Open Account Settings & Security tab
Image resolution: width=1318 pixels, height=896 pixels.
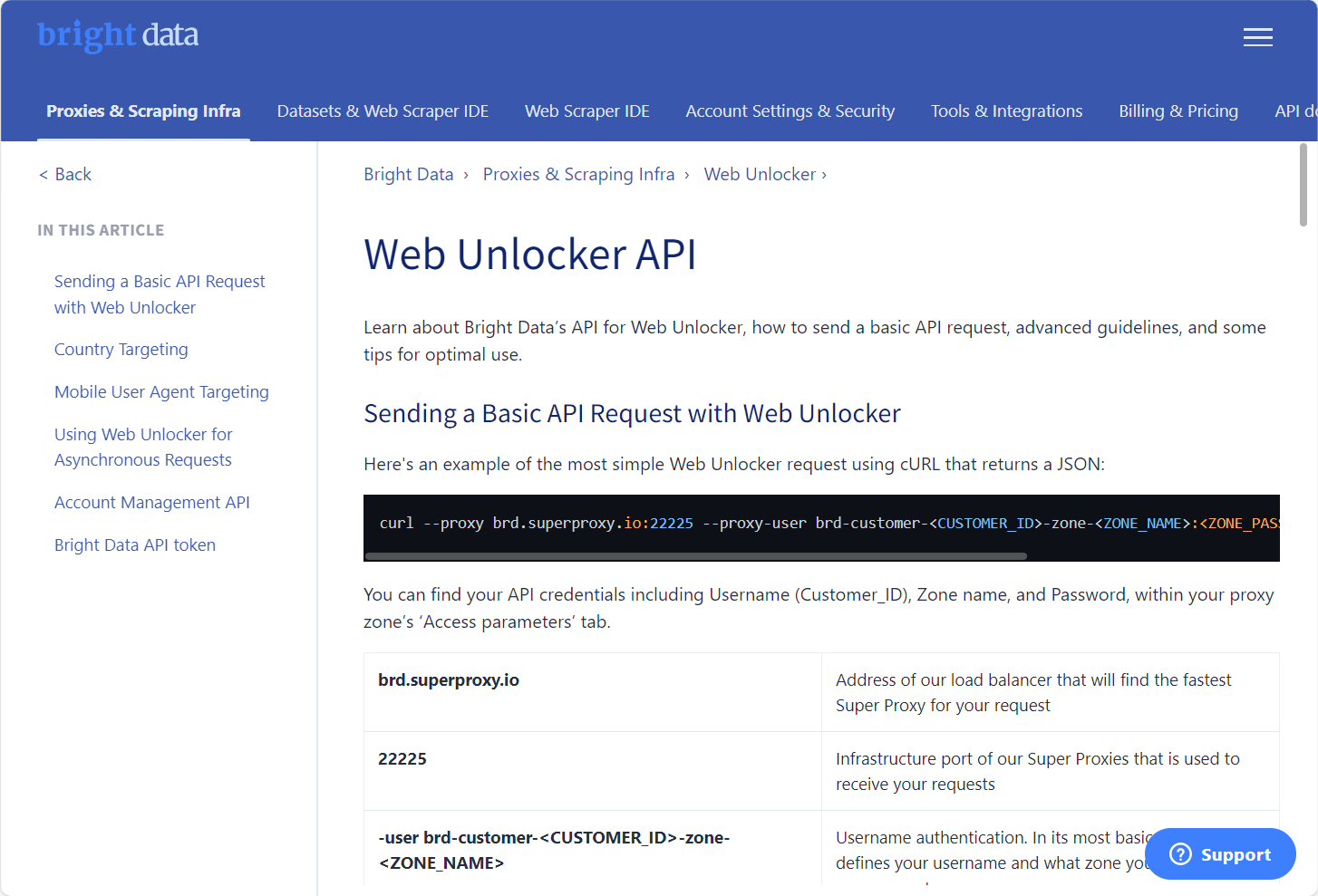click(790, 111)
